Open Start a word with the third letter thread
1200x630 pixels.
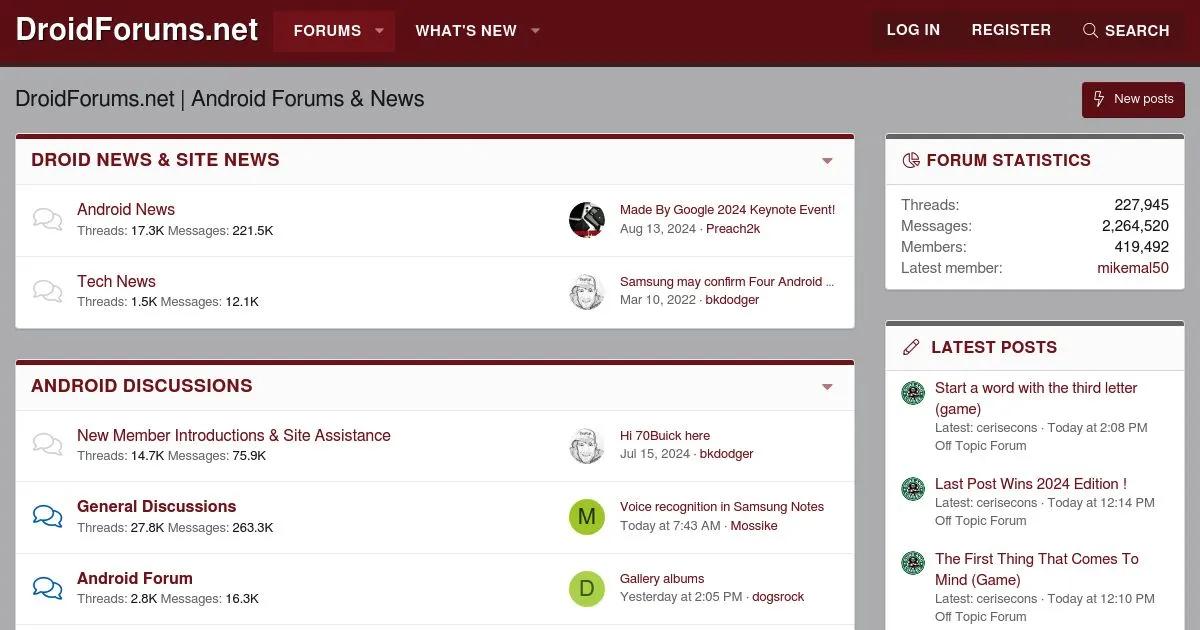1036,398
